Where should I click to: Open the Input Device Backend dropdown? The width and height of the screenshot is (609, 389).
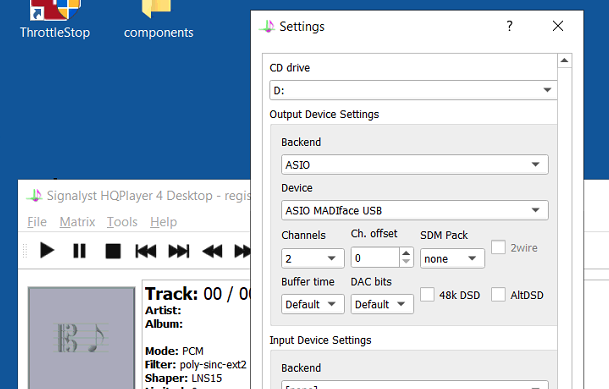(415, 385)
